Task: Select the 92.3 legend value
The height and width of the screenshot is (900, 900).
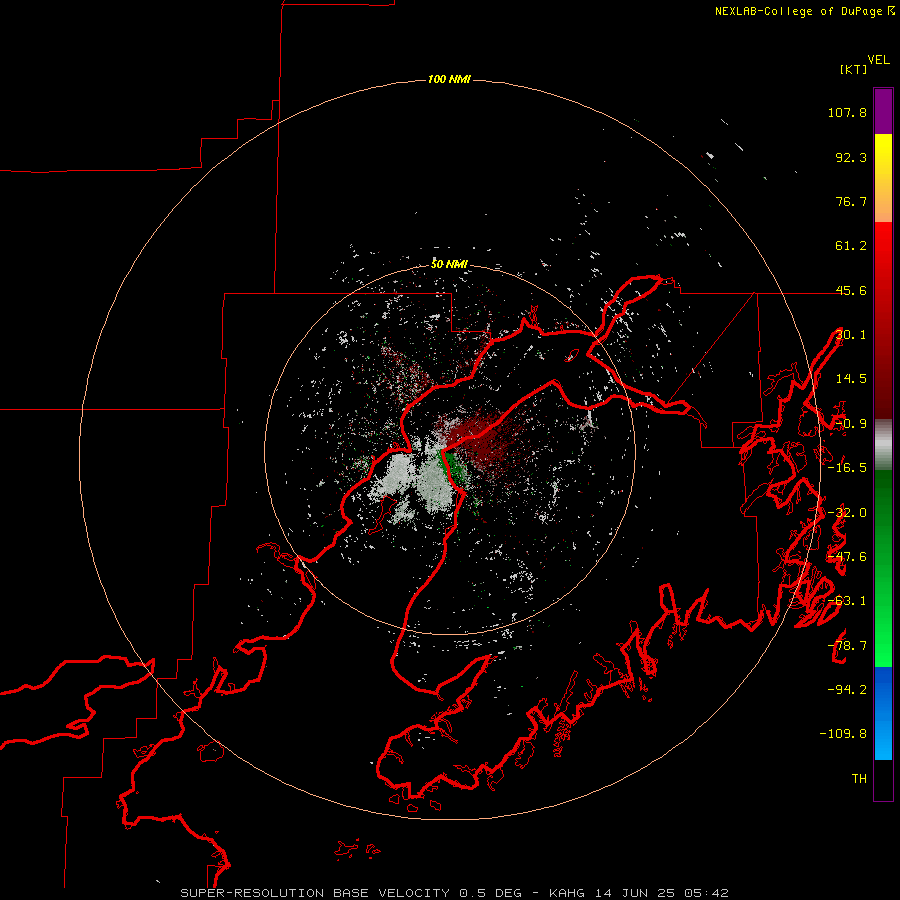Action: pos(851,157)
